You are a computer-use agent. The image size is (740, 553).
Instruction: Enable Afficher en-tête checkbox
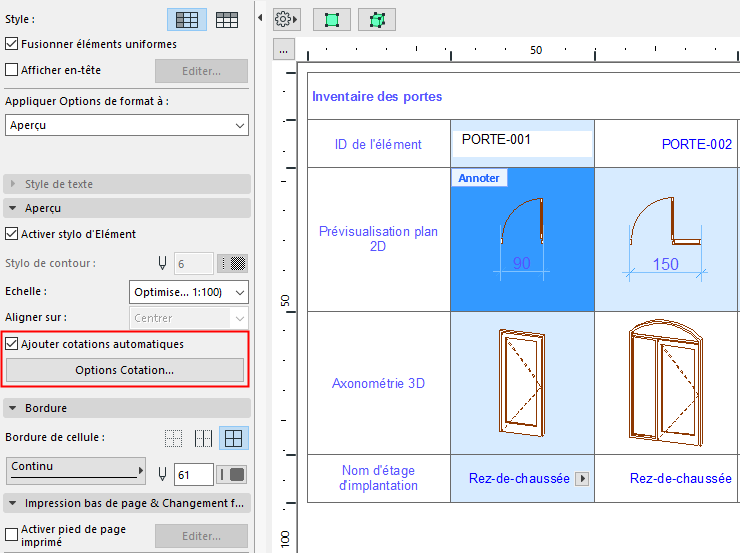(11, 70)
